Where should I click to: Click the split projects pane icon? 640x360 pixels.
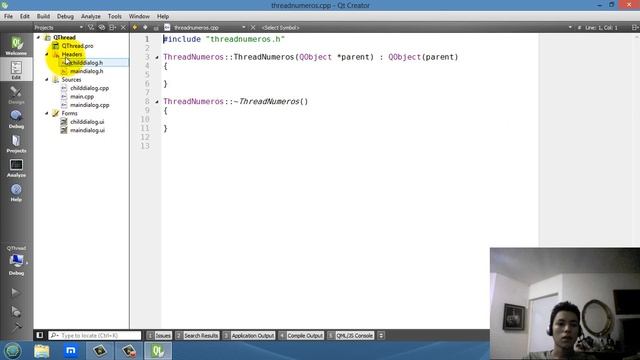click(113, 27)
